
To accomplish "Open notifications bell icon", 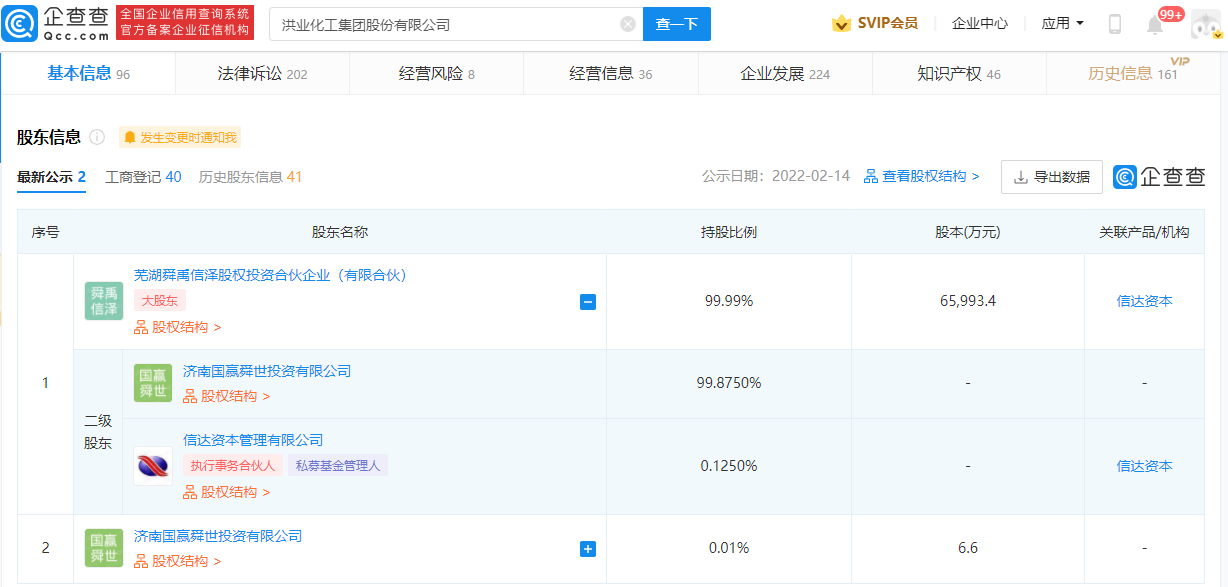I will 1155,25.
